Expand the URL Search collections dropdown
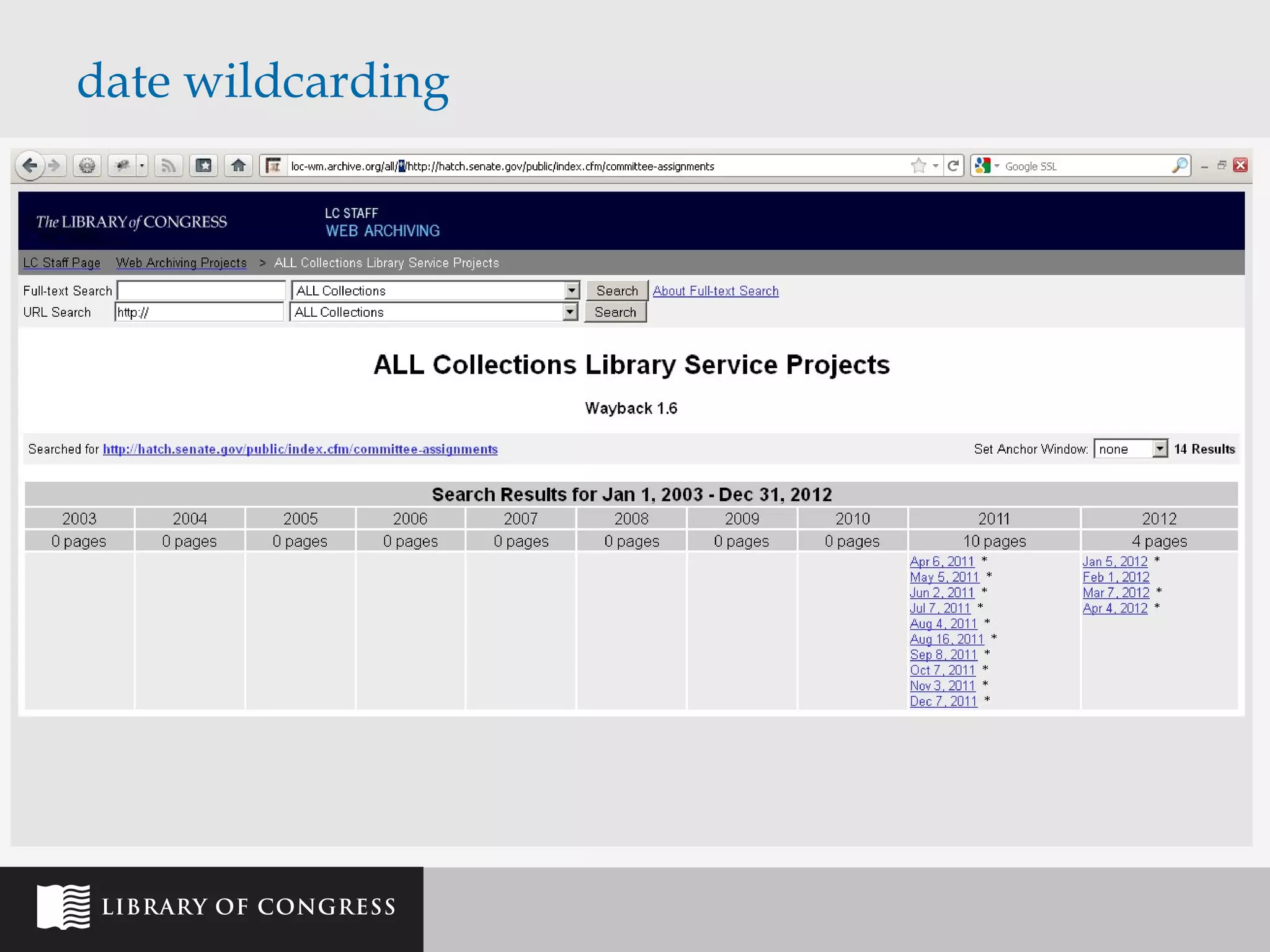Screen dimensions: 1270x952 tap(570, 312)
